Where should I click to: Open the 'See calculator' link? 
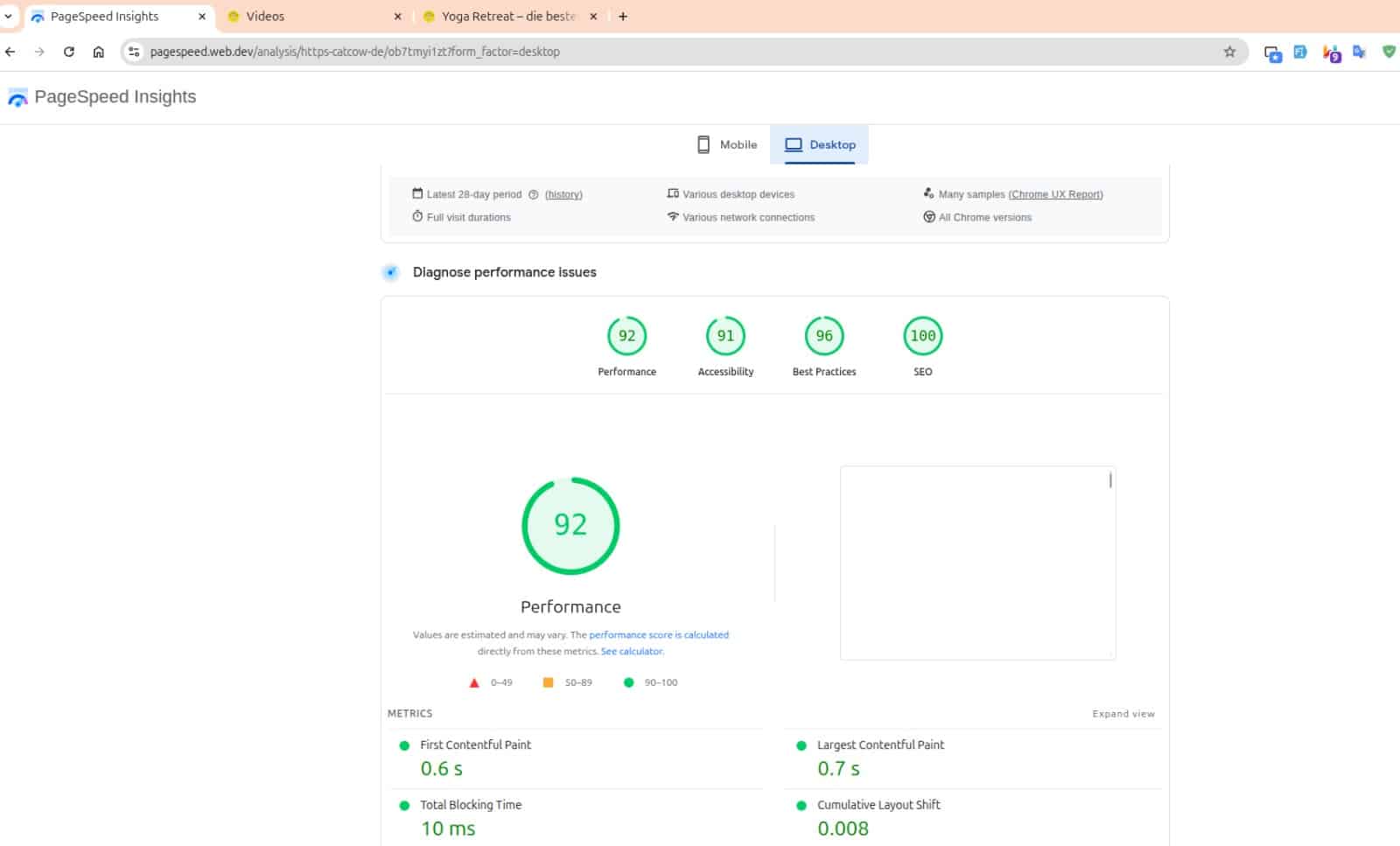tap(632, 652)
